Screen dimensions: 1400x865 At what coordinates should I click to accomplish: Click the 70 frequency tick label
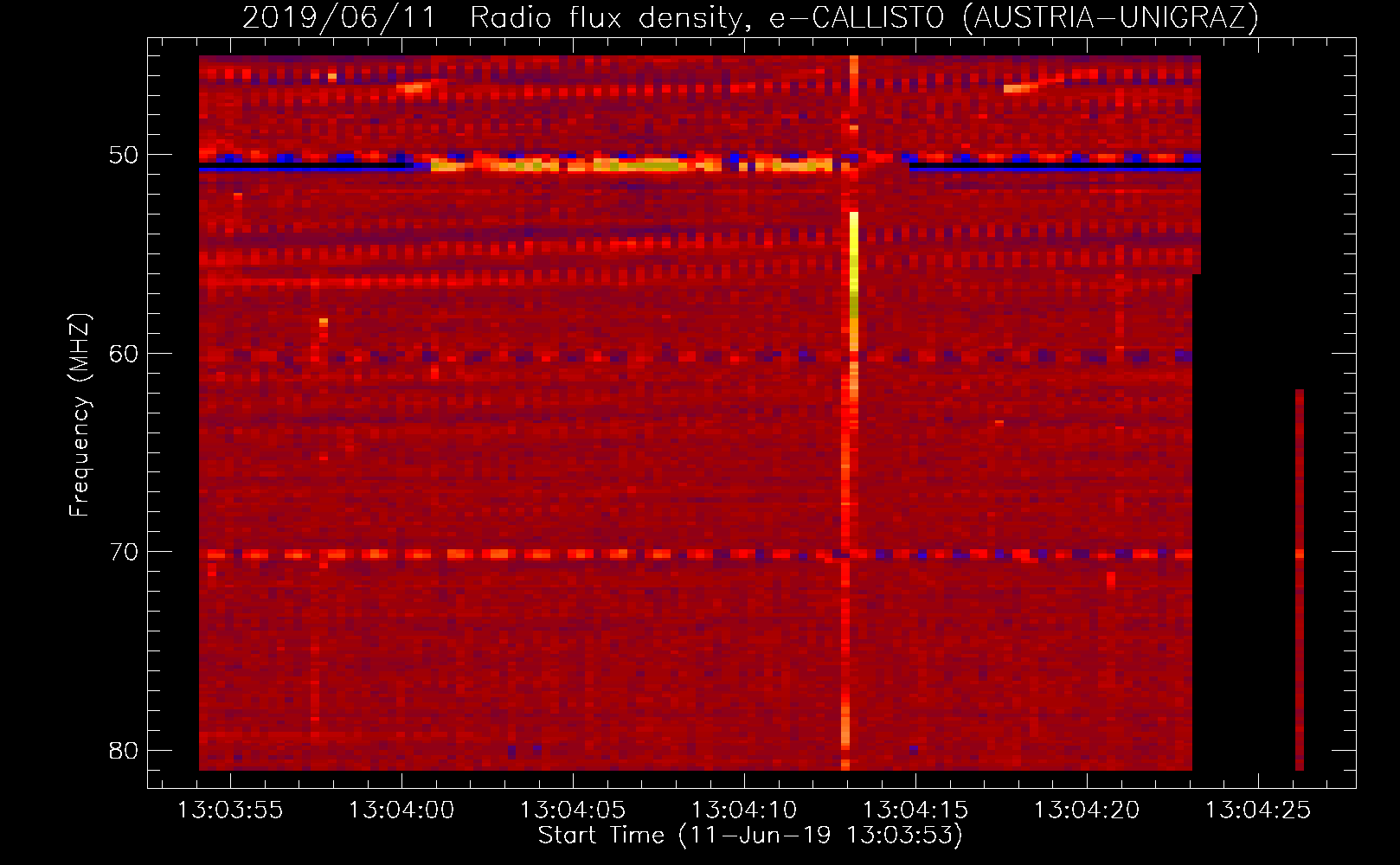coord(124,552)
